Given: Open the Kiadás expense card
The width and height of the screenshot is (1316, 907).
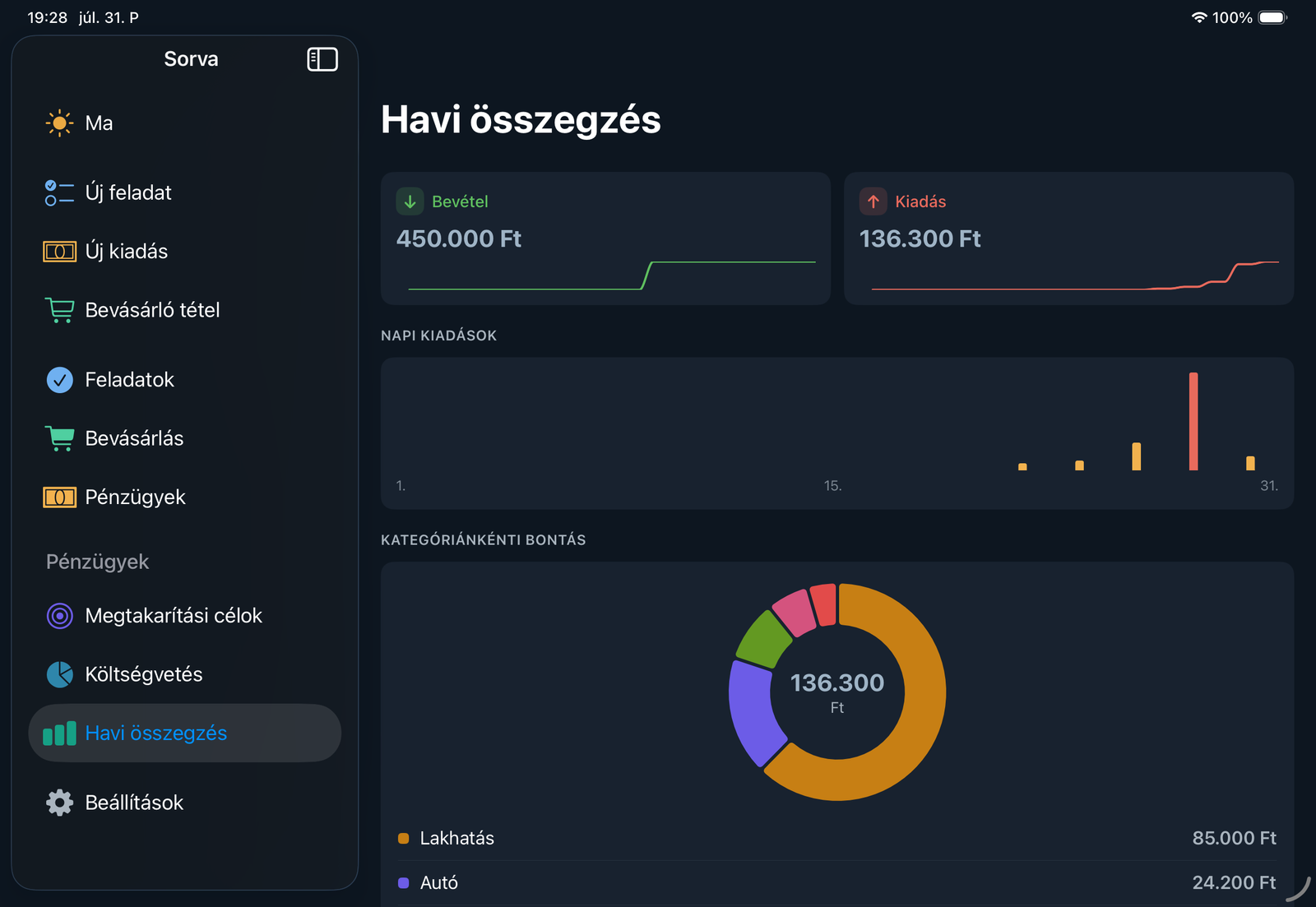Looking at the screenshot, I should tap(1068, 238).
